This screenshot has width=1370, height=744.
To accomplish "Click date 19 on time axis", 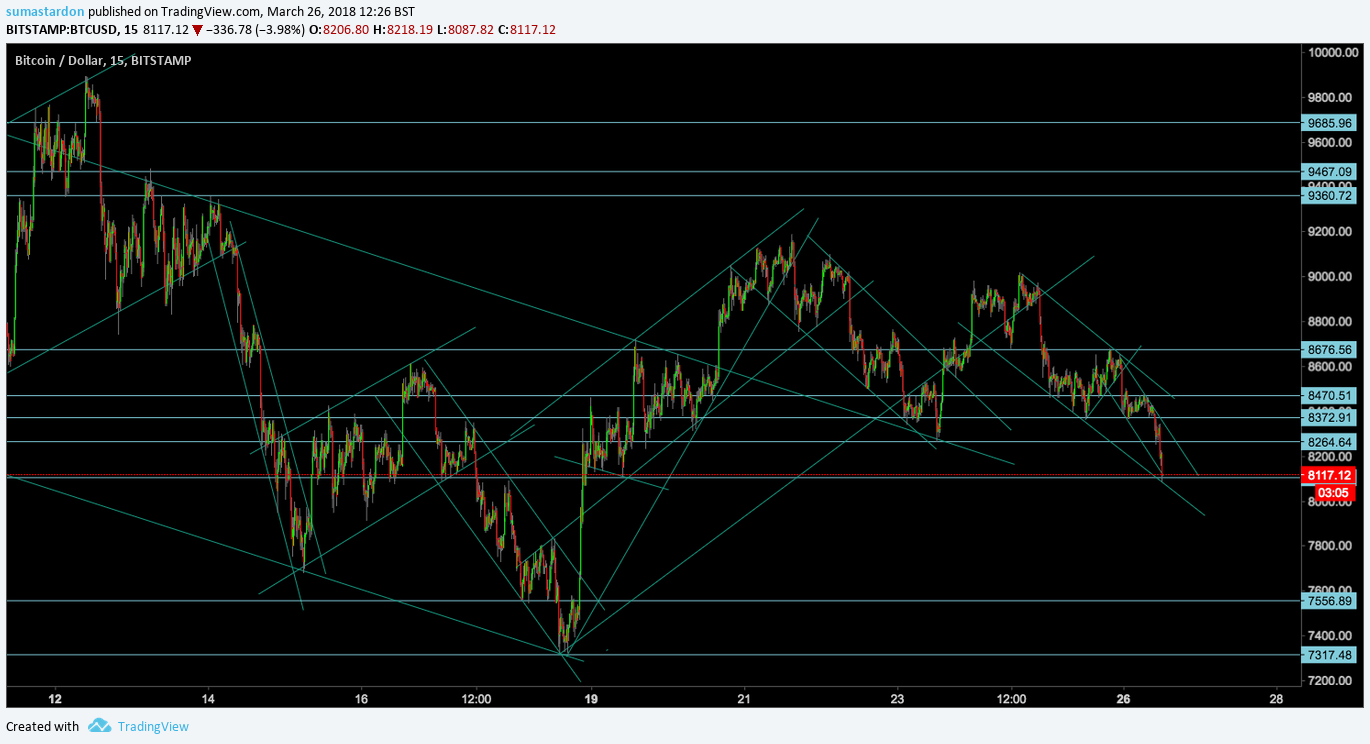I will 591,698.
